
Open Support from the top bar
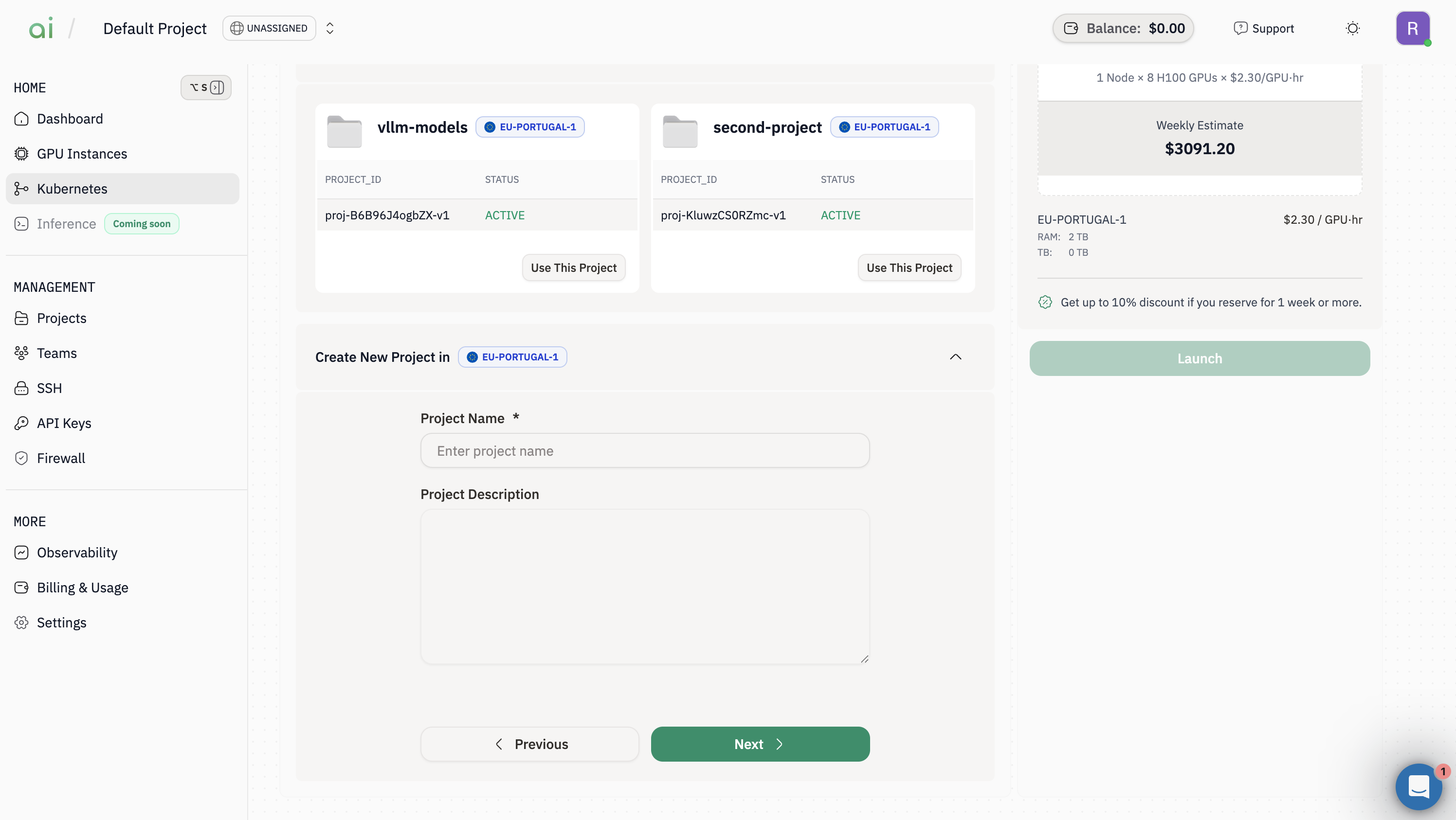coord(1264,28)
